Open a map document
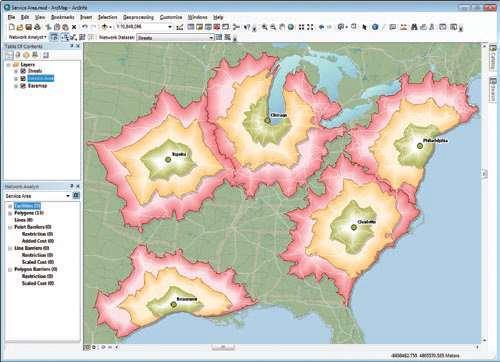500x362 pixels. (x=20, y=27)
